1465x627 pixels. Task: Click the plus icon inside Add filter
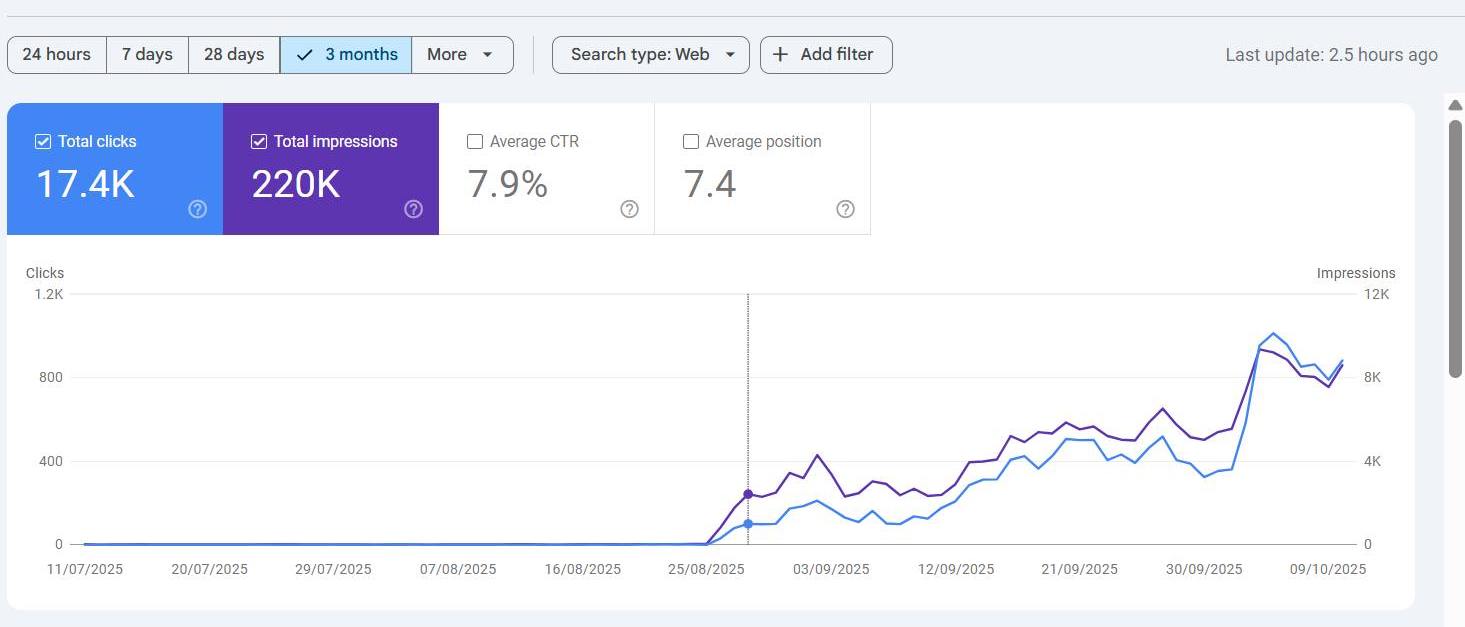(x=780, y=54)
